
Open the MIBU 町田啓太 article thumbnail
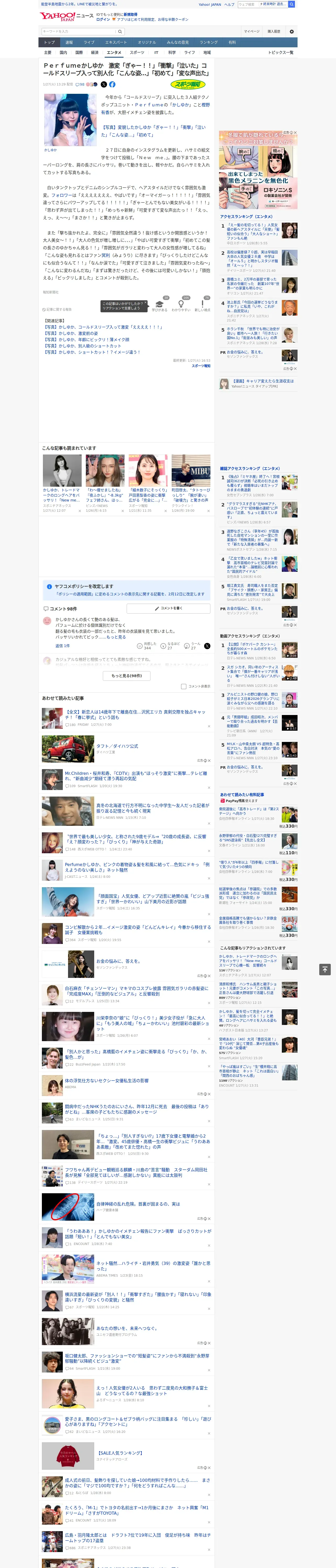pos(191,470)
